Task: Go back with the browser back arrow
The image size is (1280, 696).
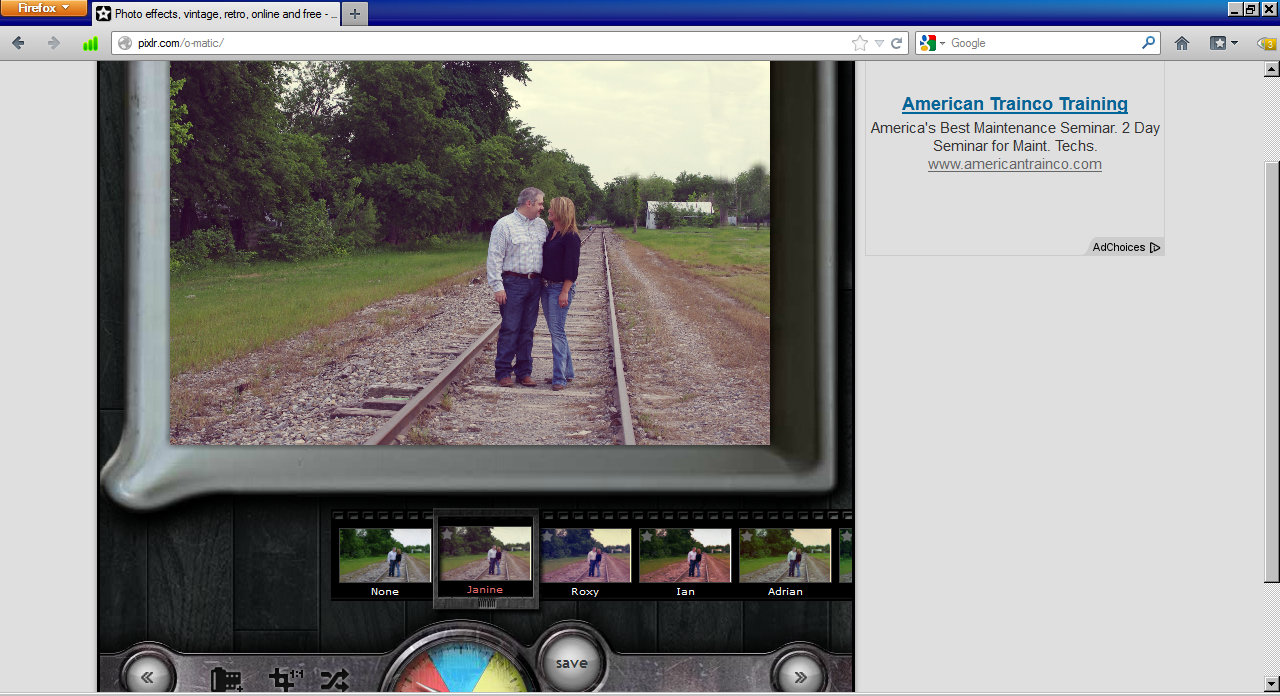Action: point(18,43)
